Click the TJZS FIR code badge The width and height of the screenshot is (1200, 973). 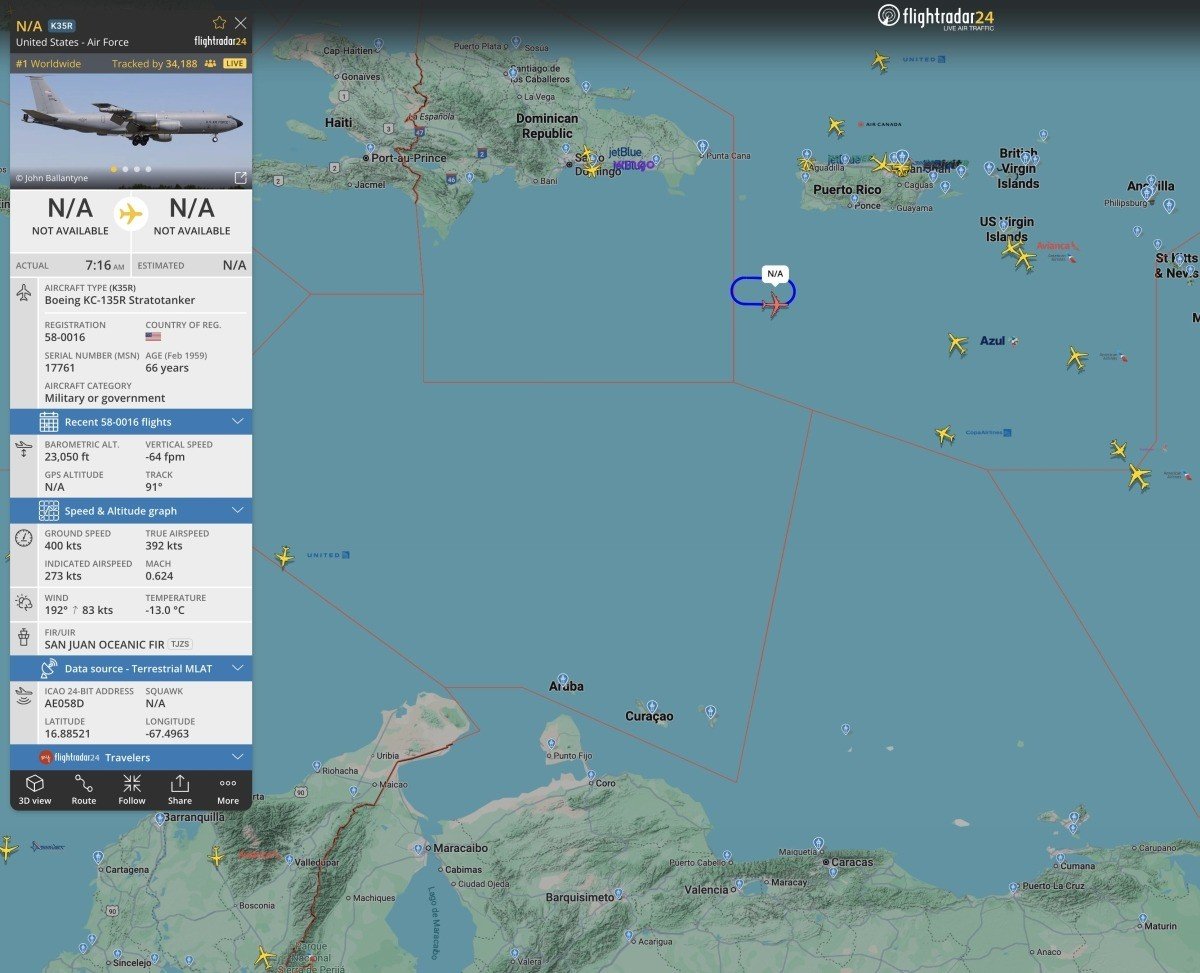pyautogui.click(x=180, y=645)
